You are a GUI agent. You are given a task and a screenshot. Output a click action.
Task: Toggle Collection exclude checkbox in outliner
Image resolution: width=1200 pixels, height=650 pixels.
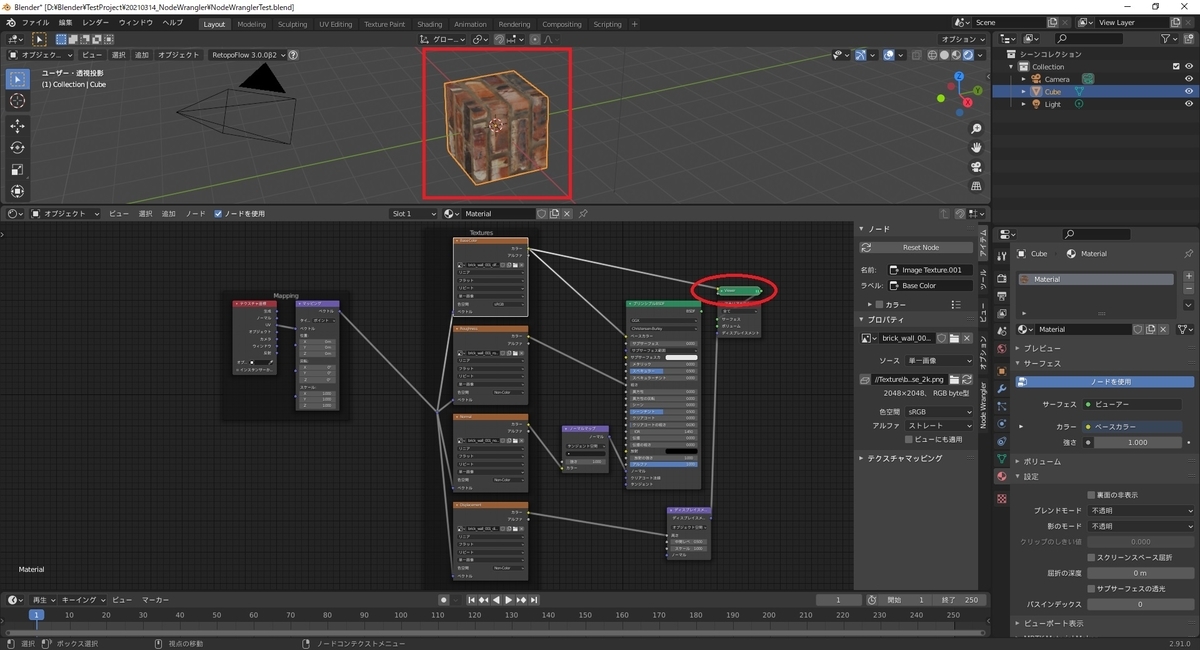pos(1175,67)
